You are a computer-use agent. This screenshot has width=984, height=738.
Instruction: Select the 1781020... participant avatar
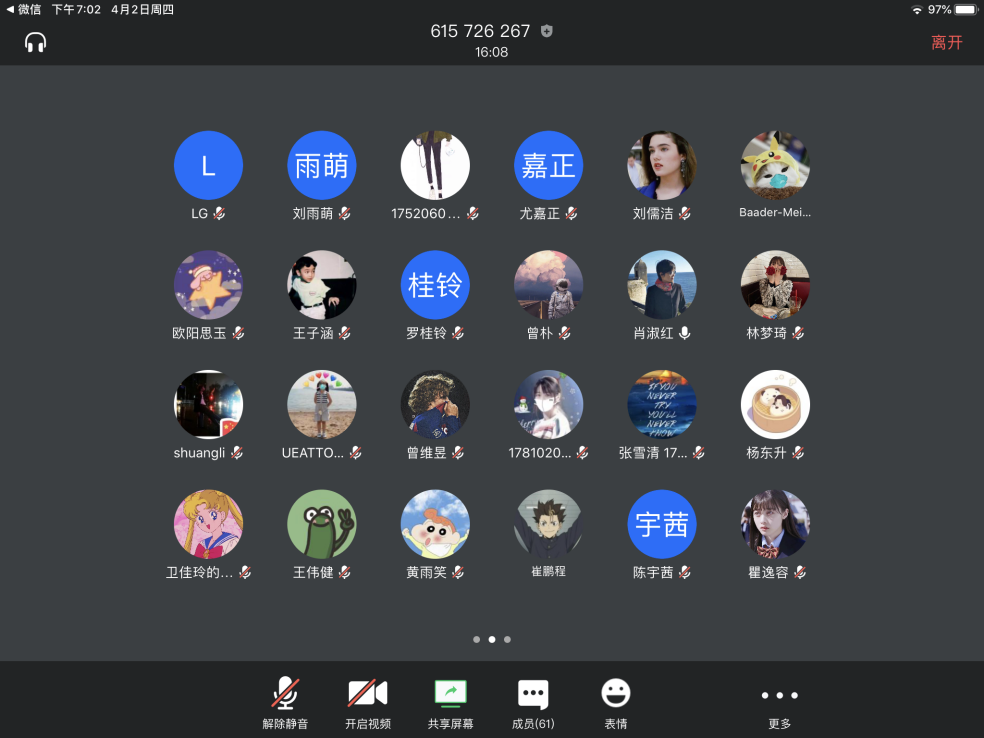pos(548,405)
